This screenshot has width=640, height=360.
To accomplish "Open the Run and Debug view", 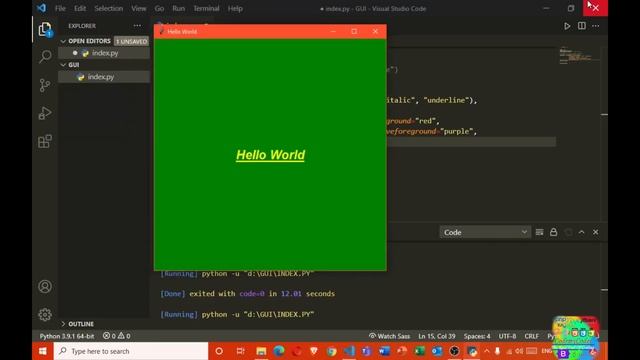I will click(45, 113).
